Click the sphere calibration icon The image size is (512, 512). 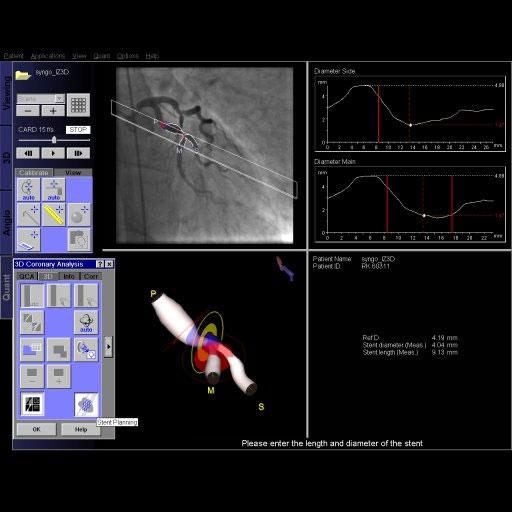[79, 215]
